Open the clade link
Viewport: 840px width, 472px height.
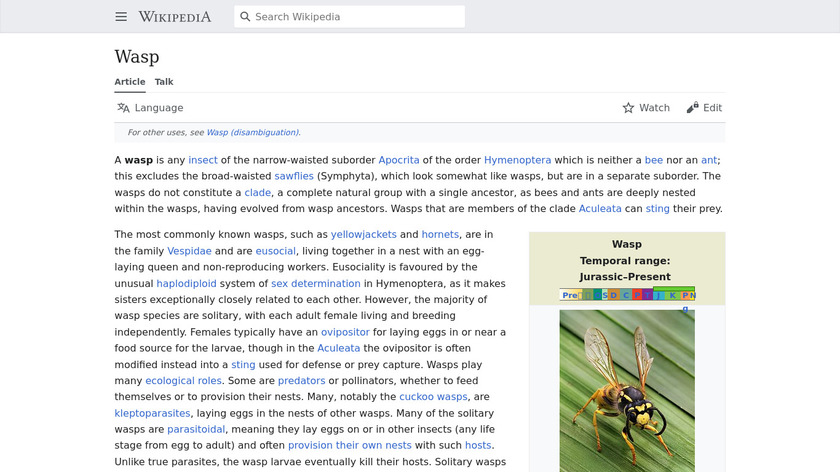pyautogui.click(x=258, y=193)
